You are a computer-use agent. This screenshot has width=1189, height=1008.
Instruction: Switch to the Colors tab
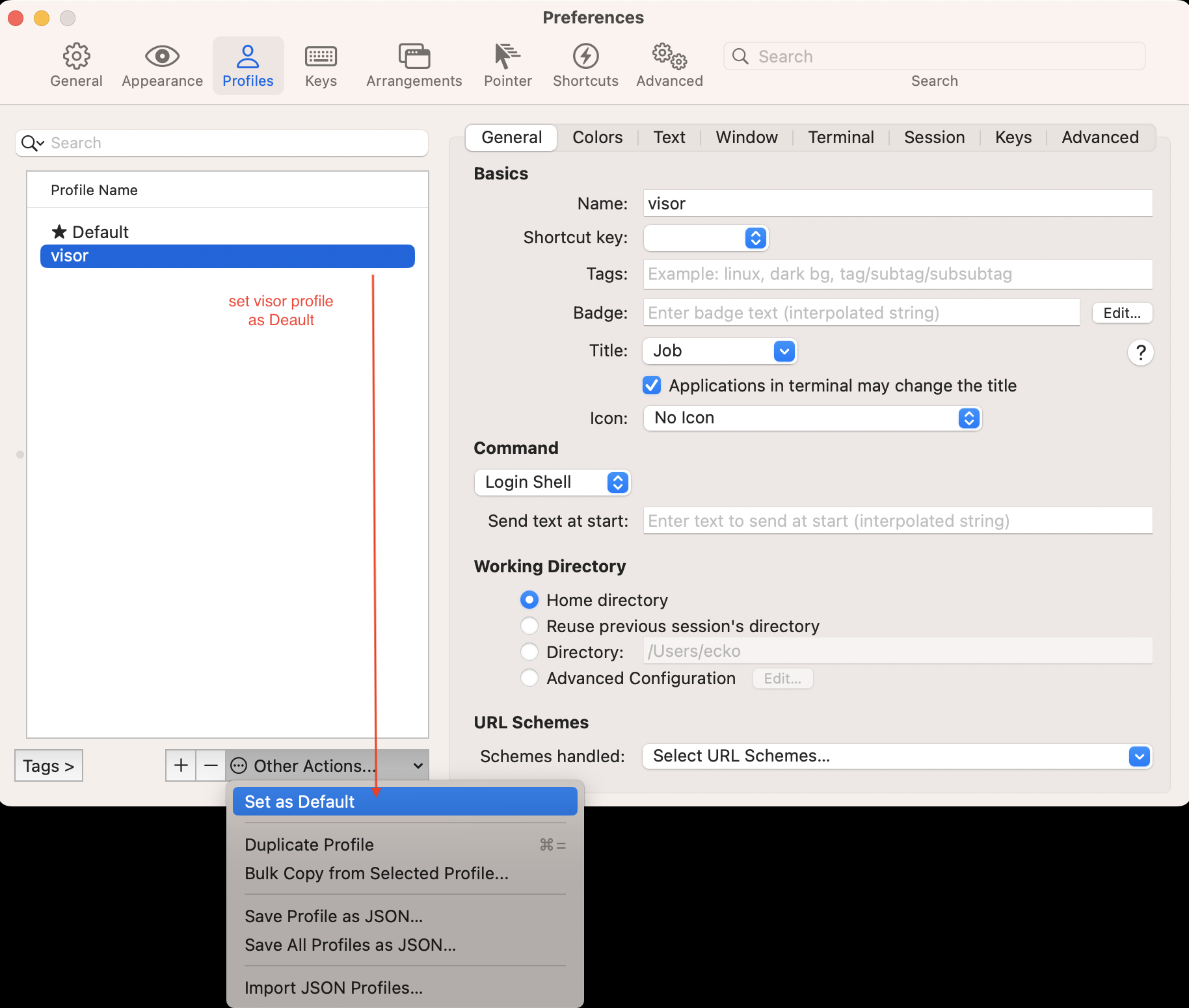[597, 137]
